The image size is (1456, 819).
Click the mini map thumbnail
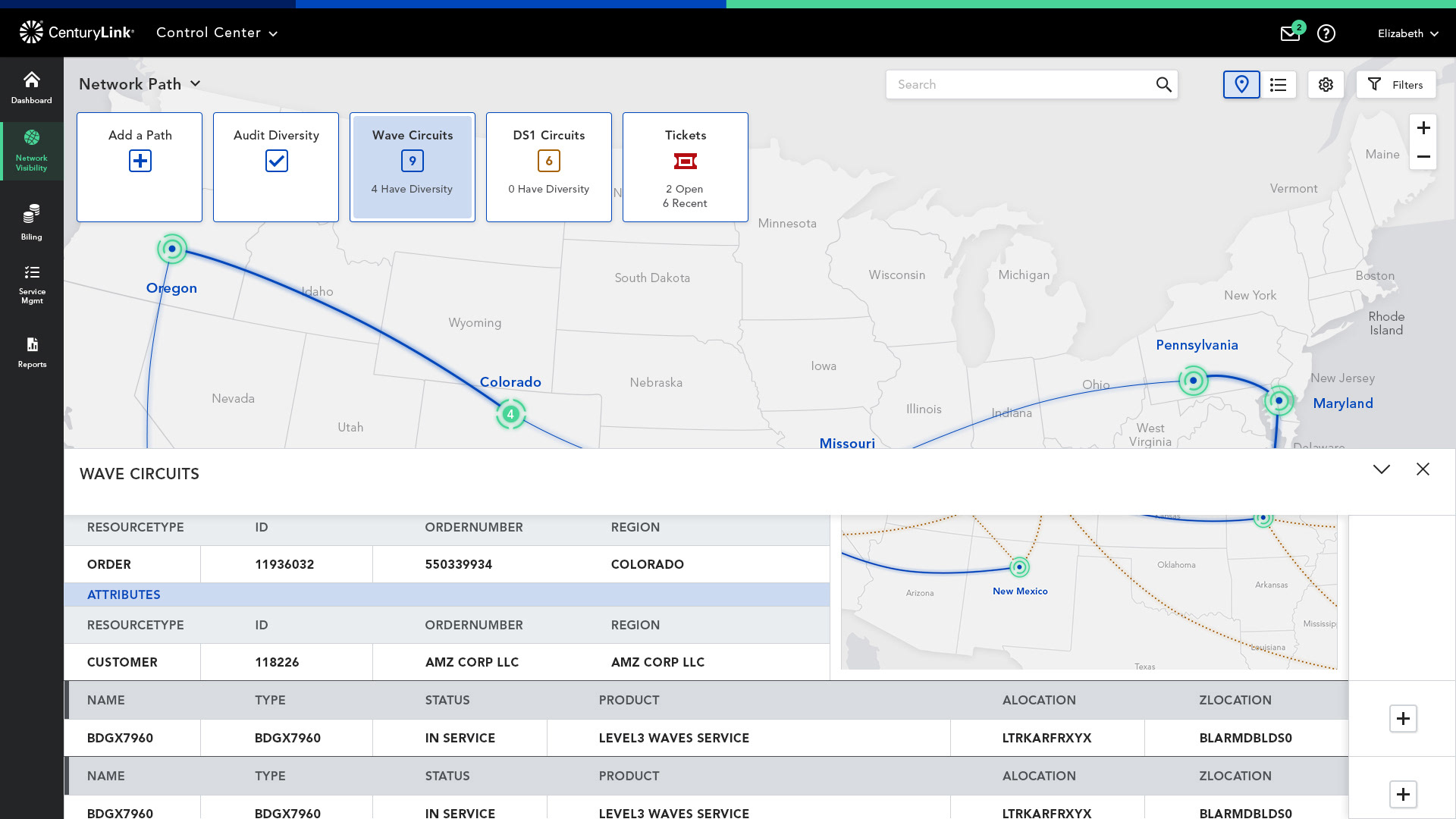(1089, 592)
